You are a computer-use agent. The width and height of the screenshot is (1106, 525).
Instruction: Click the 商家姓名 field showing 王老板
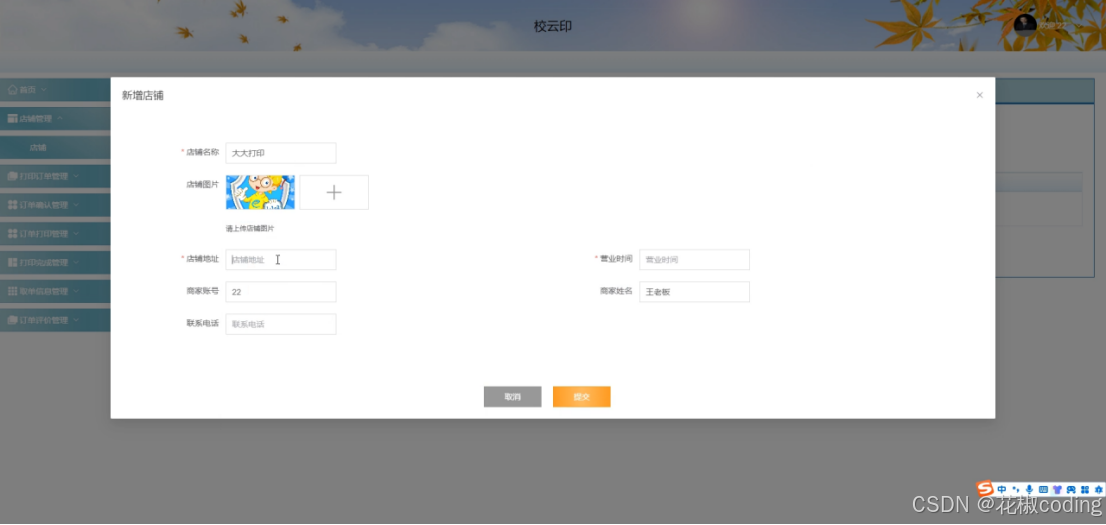tap(694, 291)
